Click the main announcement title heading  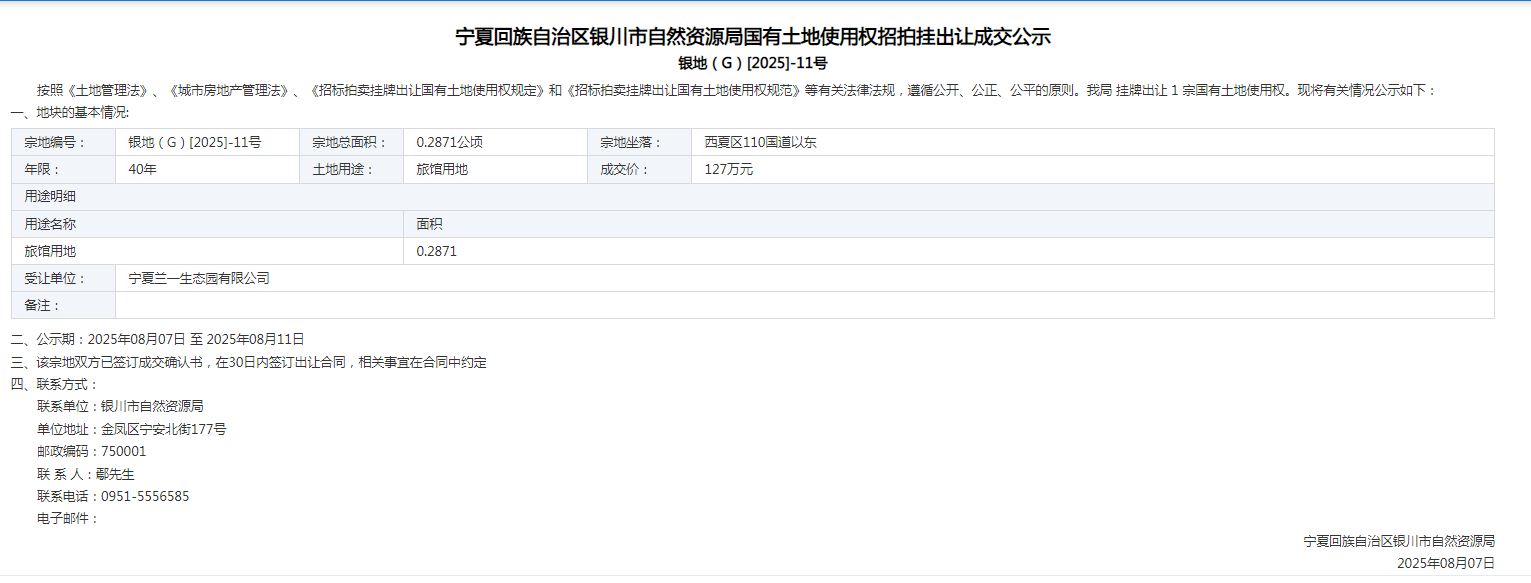(753, 38)
